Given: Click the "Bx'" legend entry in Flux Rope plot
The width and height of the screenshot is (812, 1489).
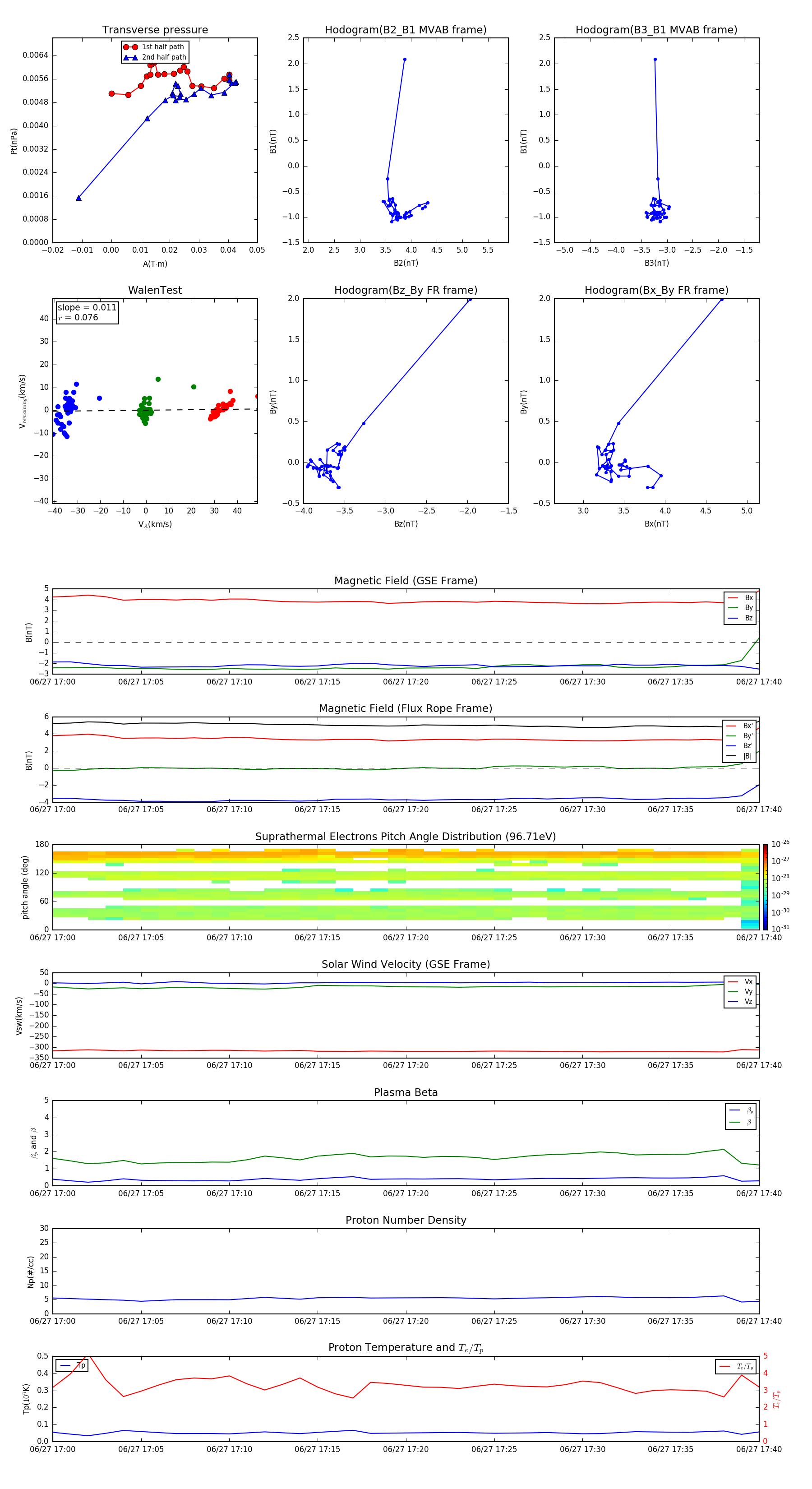Looking at the screenshot, I should (x=739, y=726).
